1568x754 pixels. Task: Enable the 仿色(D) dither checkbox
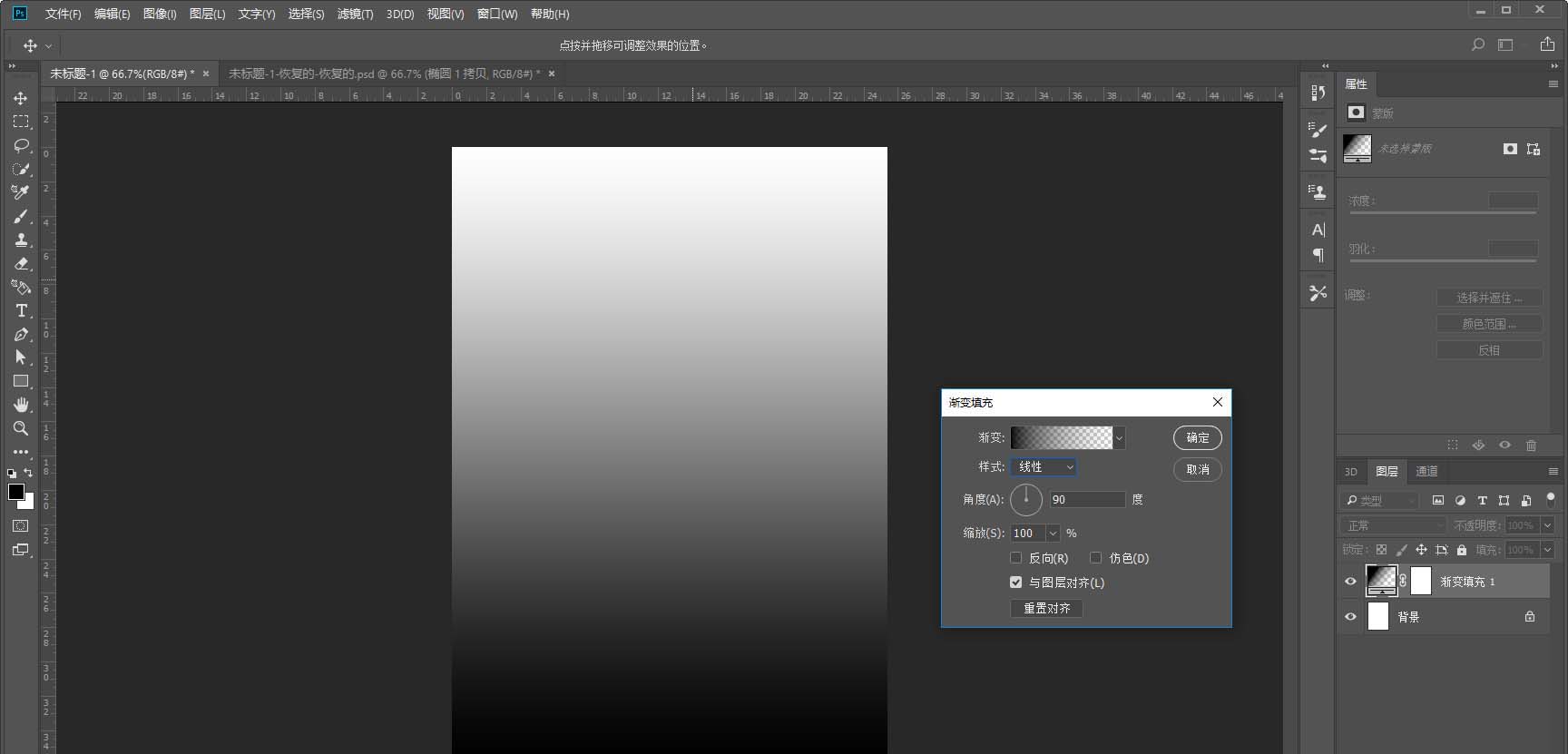pos(1096,558)
